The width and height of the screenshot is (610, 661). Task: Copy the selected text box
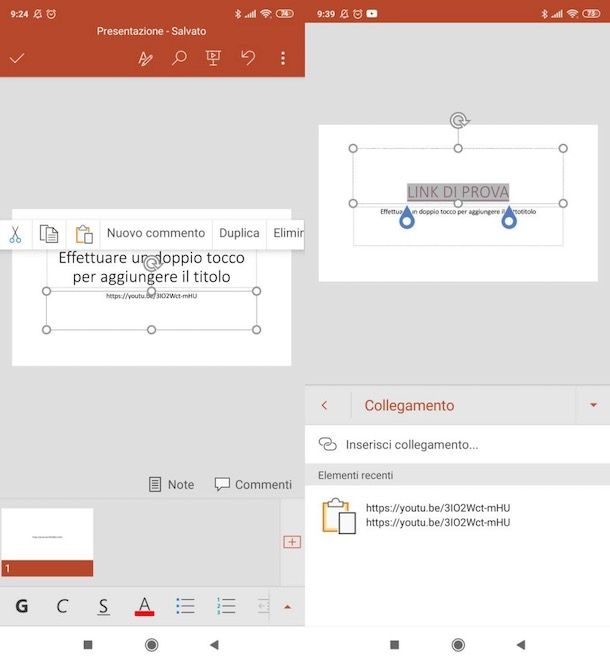[x=49, y=234]
